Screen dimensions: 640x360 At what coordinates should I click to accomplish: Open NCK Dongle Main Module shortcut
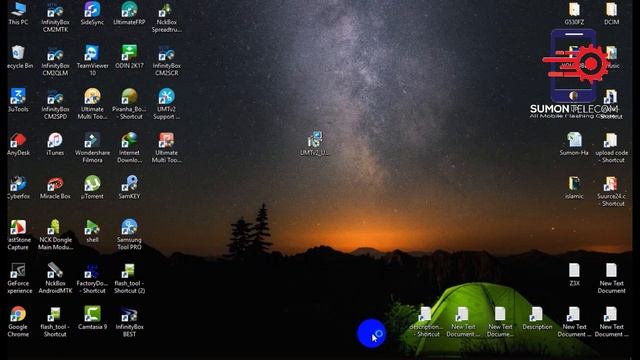point(55,235)
